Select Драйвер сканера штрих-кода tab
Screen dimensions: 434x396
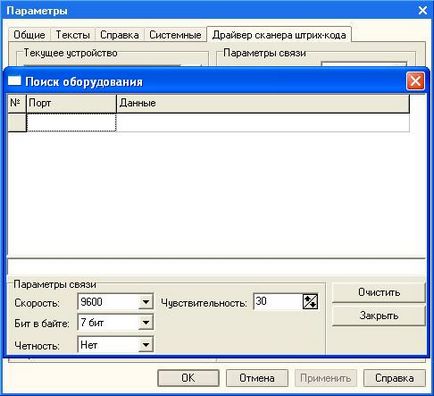pos(279,35)
